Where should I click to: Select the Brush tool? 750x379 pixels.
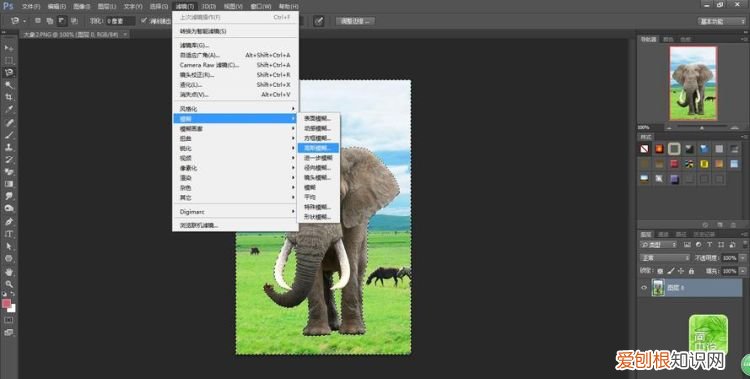click(x=9, y=135)
